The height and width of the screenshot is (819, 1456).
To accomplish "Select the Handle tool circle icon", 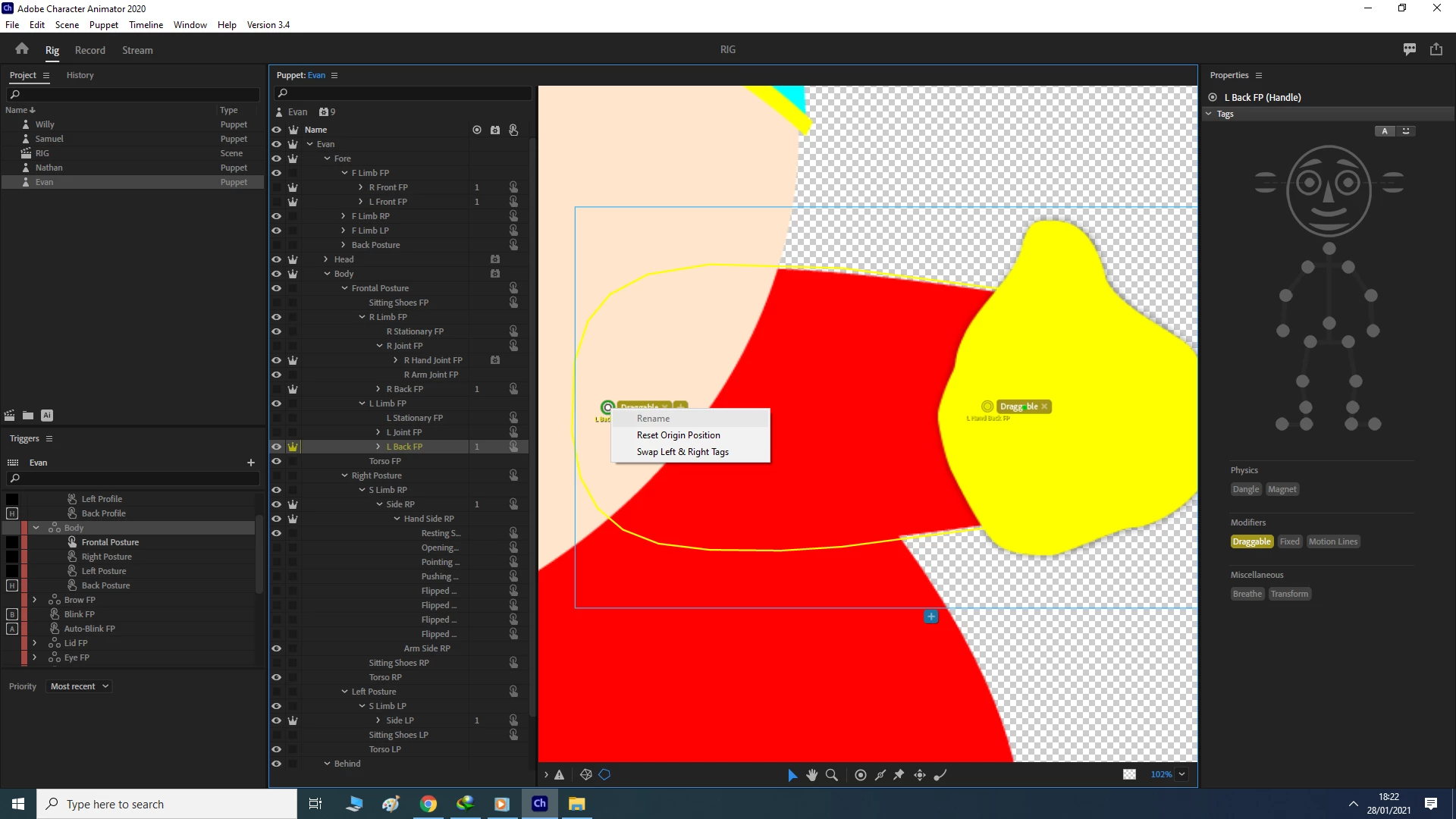I will click(x=860, y=774).
